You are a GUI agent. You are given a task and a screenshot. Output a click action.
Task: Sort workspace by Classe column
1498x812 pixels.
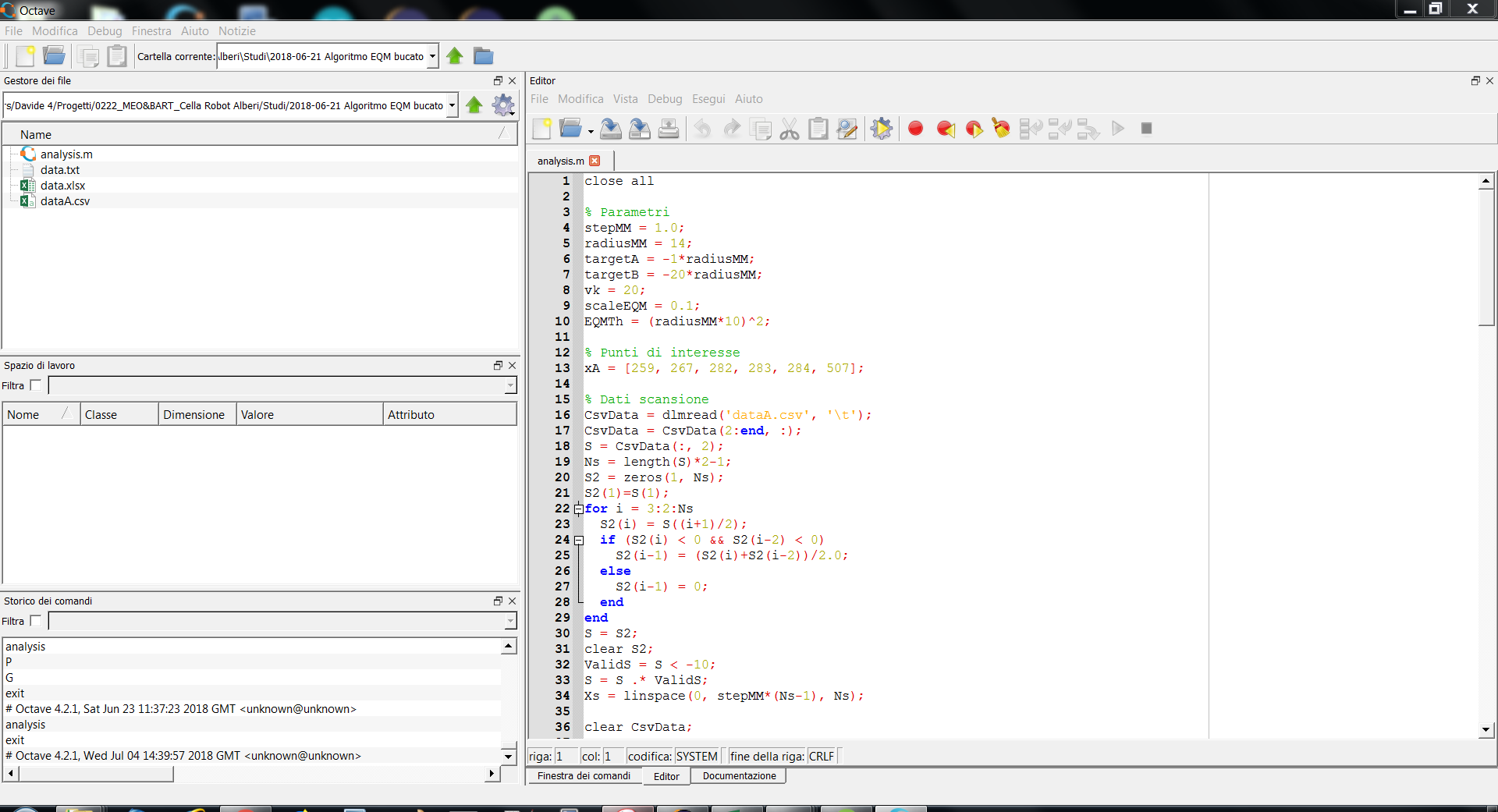click(x=119, y=414)
